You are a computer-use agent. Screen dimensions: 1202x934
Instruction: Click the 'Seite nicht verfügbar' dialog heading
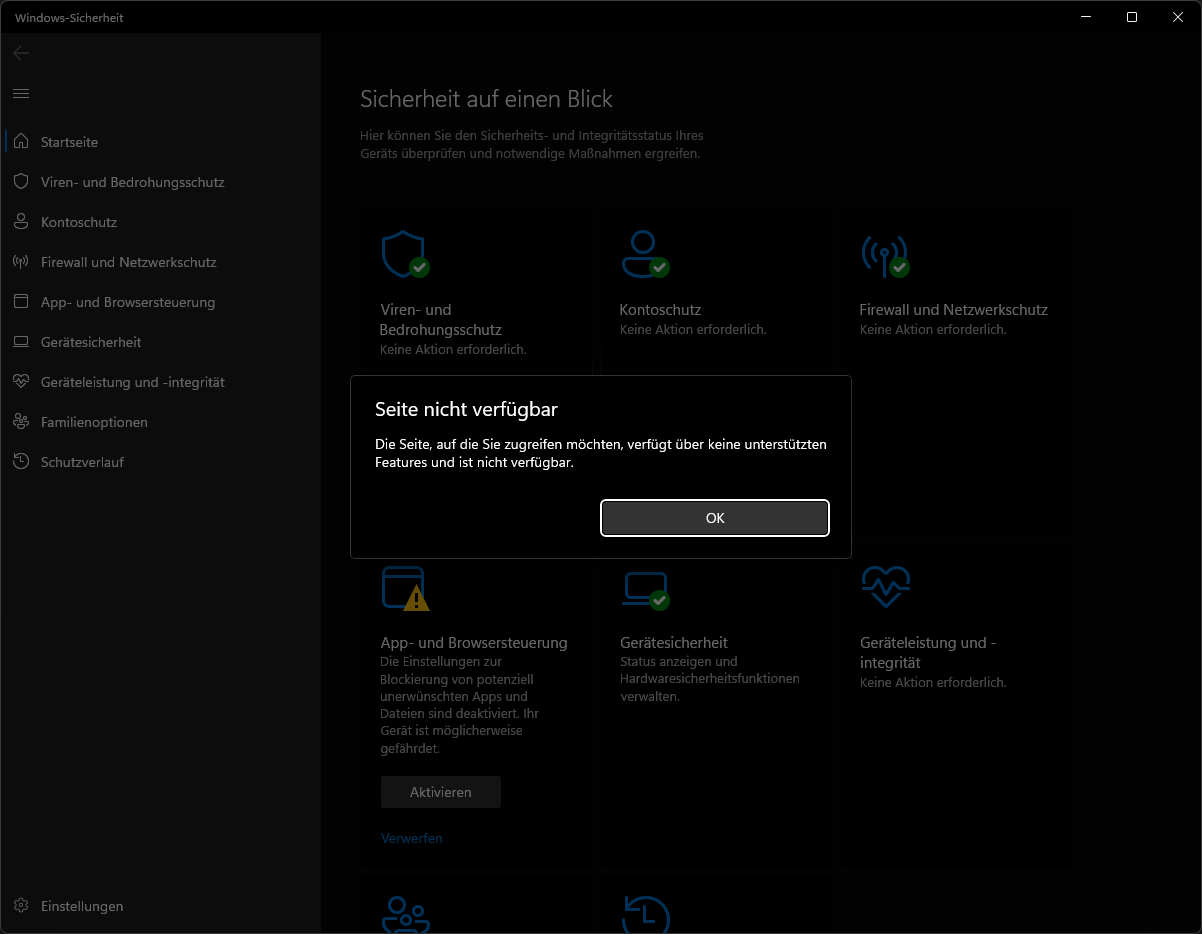pos(466,409)
